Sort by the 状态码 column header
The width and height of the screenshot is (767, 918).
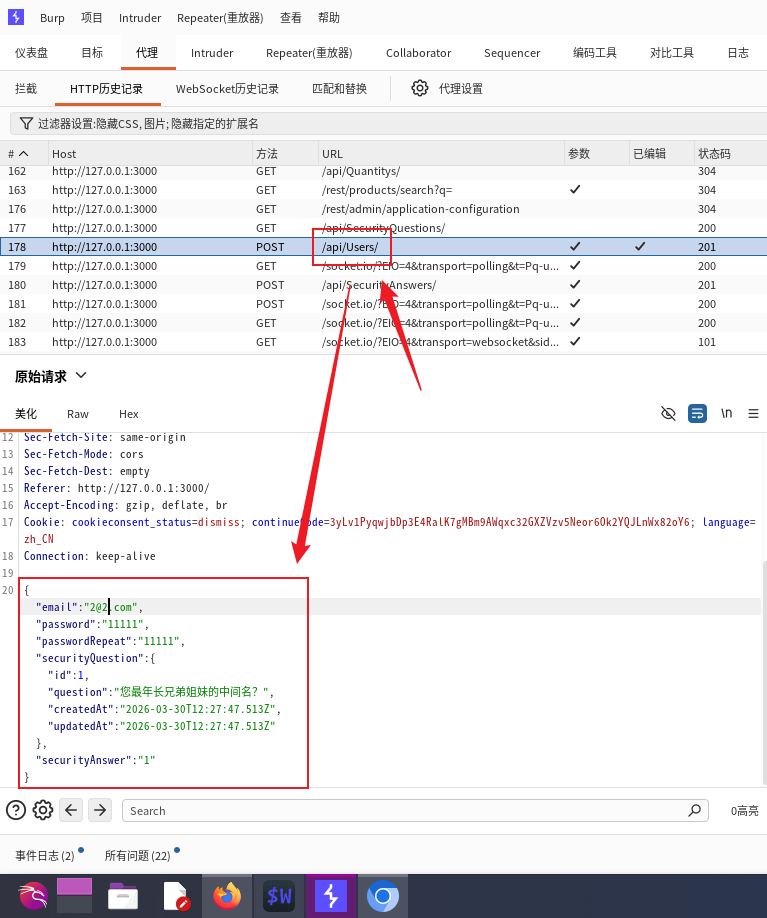coord(731,153)
